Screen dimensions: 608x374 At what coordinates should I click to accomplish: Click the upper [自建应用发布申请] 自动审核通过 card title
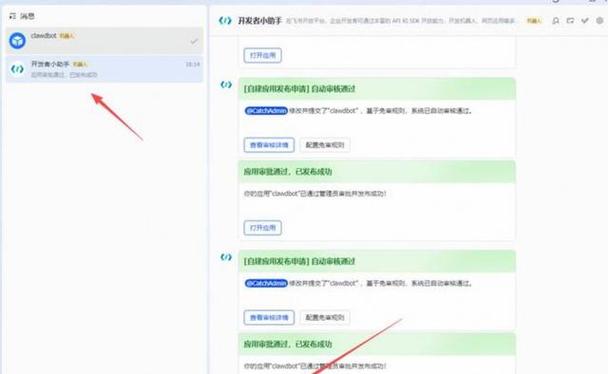[x=299, y=89]
